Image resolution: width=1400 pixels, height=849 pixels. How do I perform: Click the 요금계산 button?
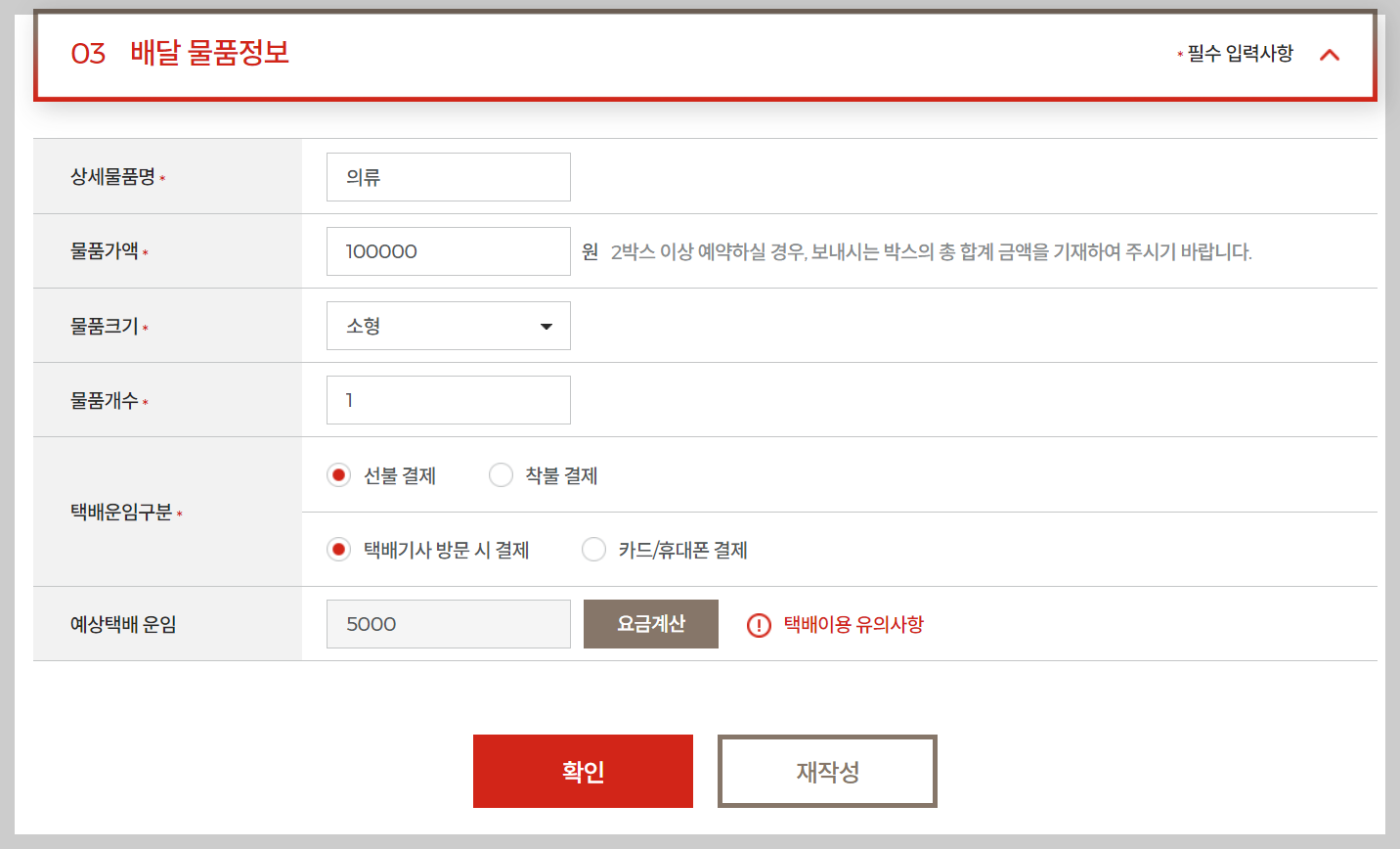(x=651, y=624)
